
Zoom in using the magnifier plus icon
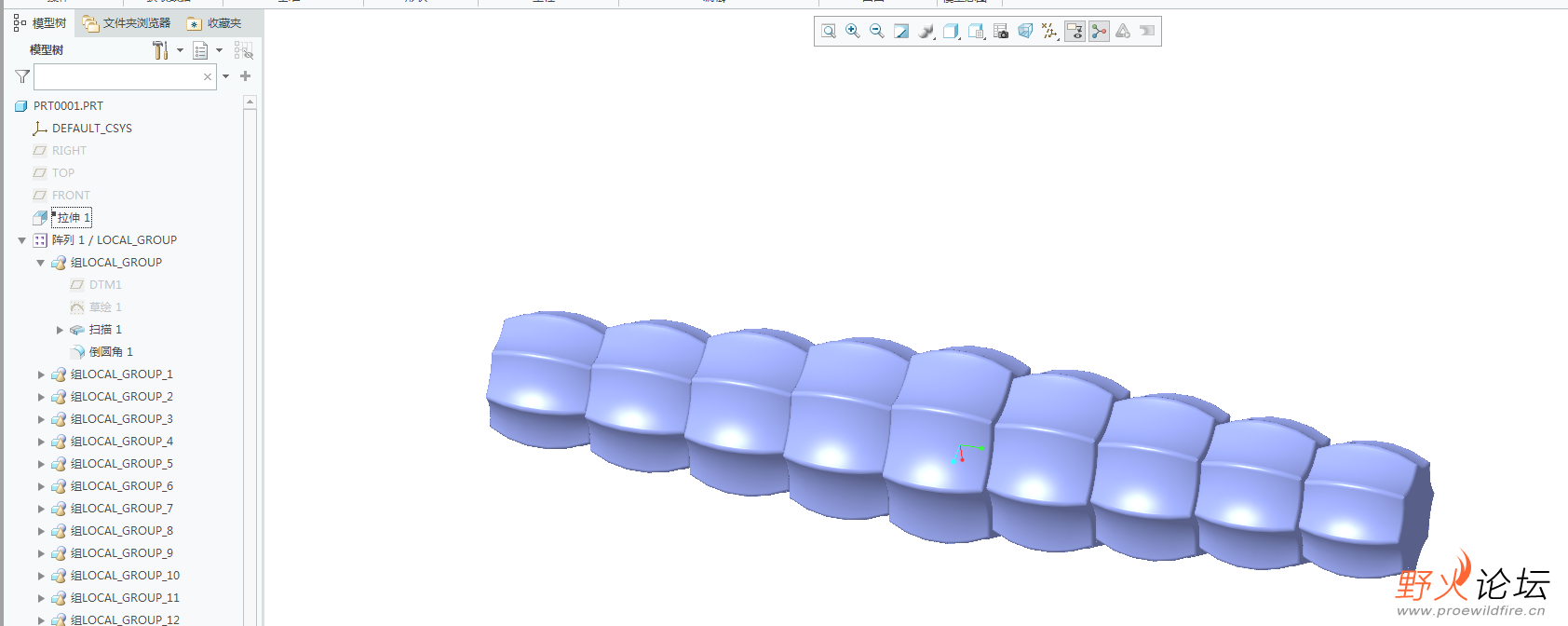tap(852, 32)
